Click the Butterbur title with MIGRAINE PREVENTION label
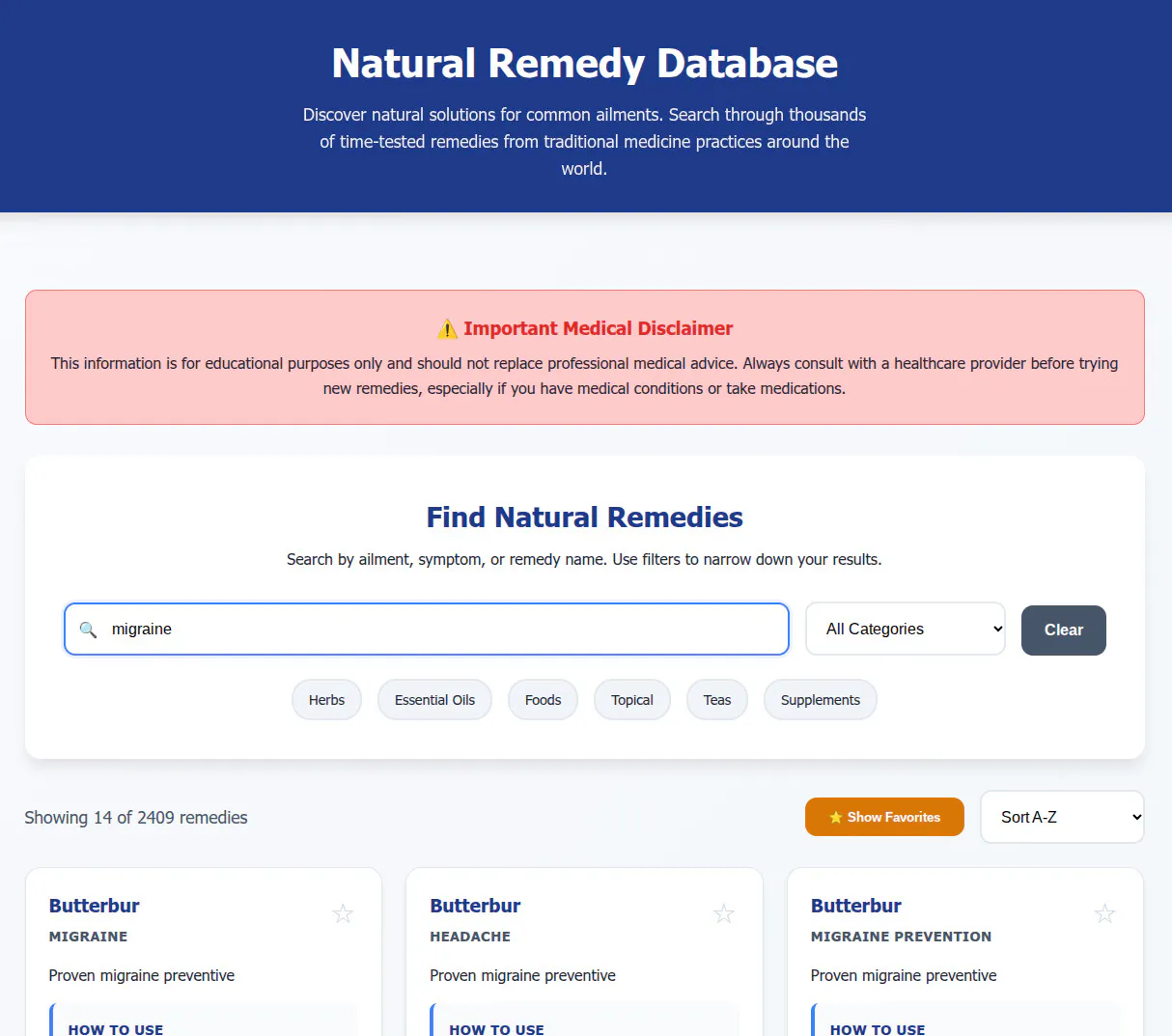Viewport: 1172px width, 1036px height. (856, 906)
